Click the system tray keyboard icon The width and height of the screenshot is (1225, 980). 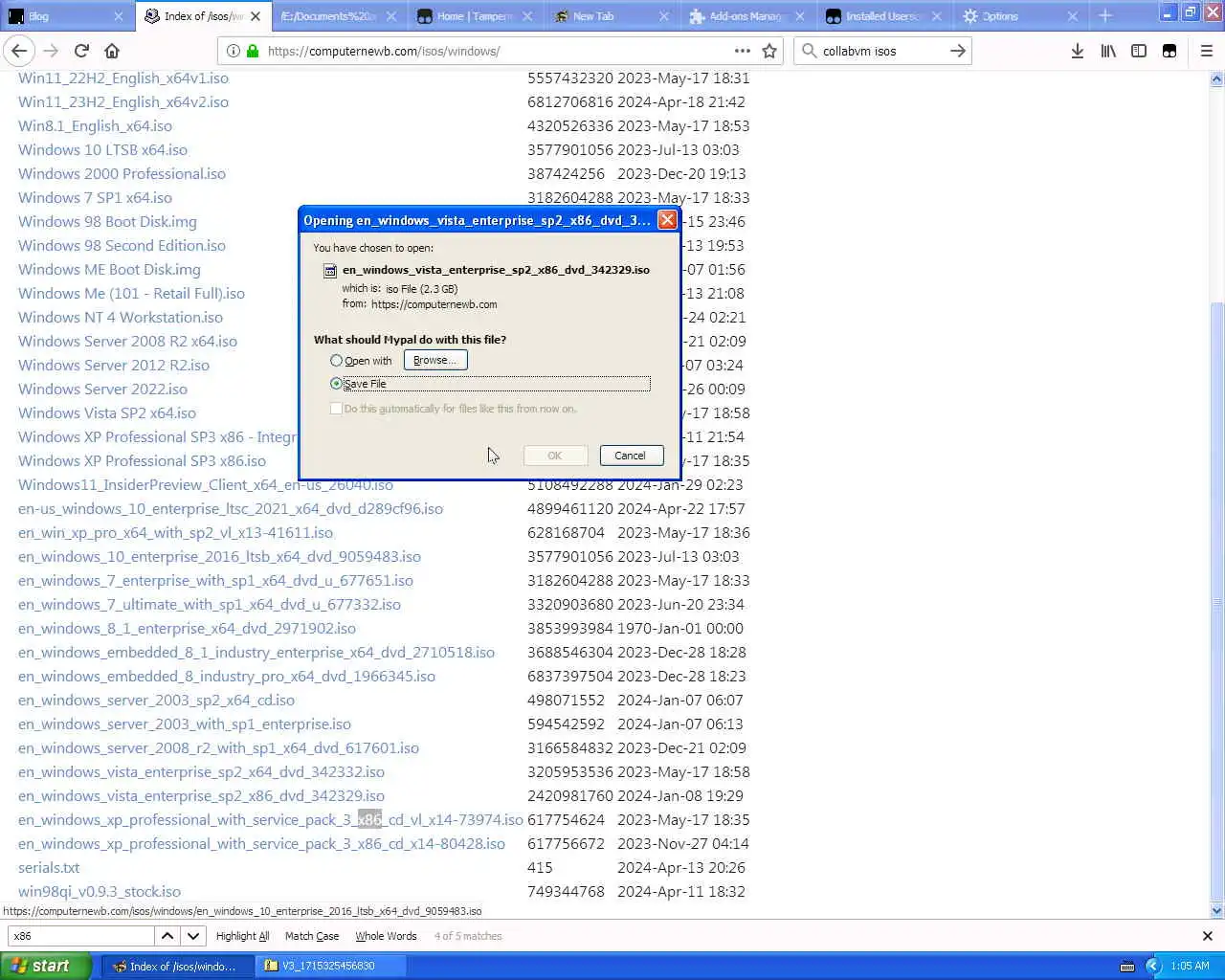(1127, 967)
